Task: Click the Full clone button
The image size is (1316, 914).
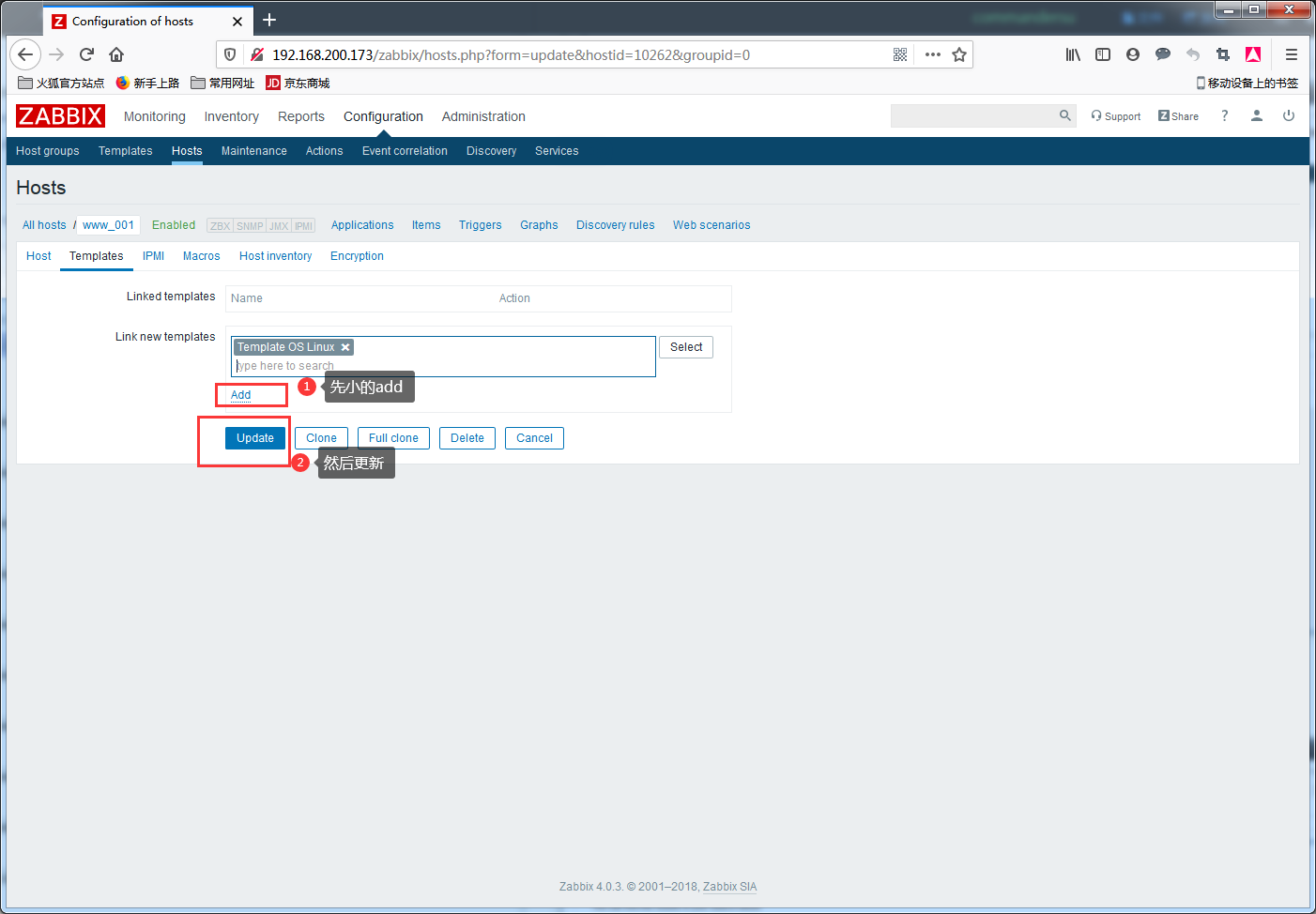Action: [393, 438]
